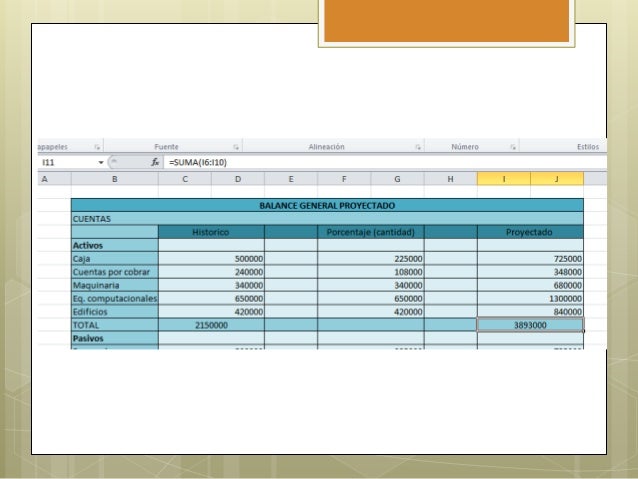Click the fx insert function icon
638x479 pixels.
pos(155,162)
